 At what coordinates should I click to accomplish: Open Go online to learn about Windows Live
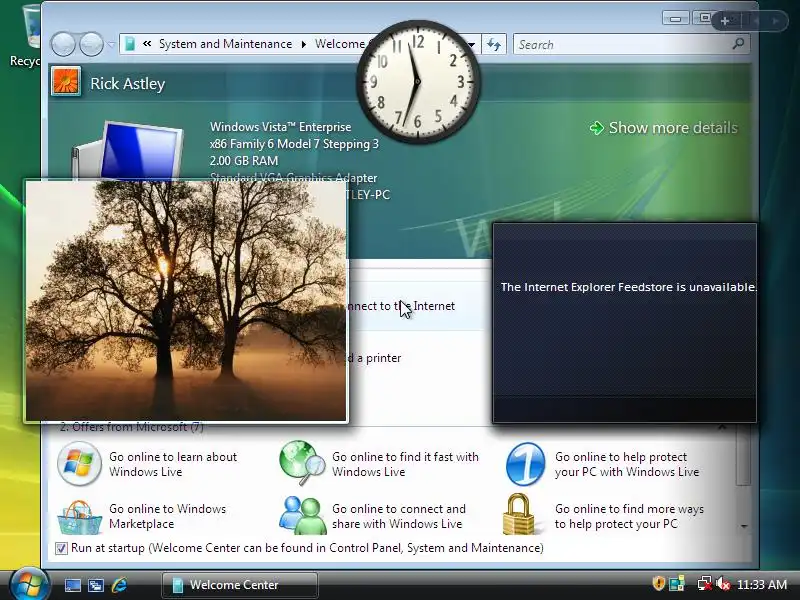tap(173, 464)
